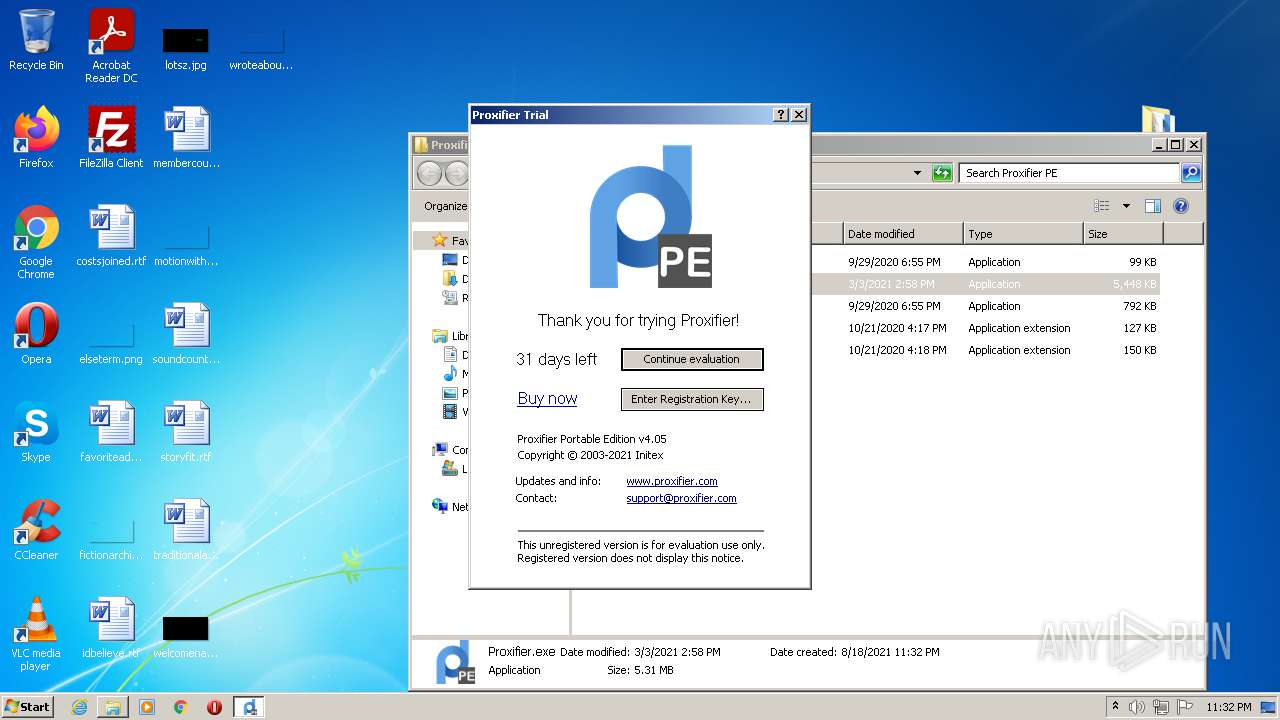Viewport: 1280px width, 720px height.
Task: Open support@proxifier.com contact link
Action: [681, 498]
